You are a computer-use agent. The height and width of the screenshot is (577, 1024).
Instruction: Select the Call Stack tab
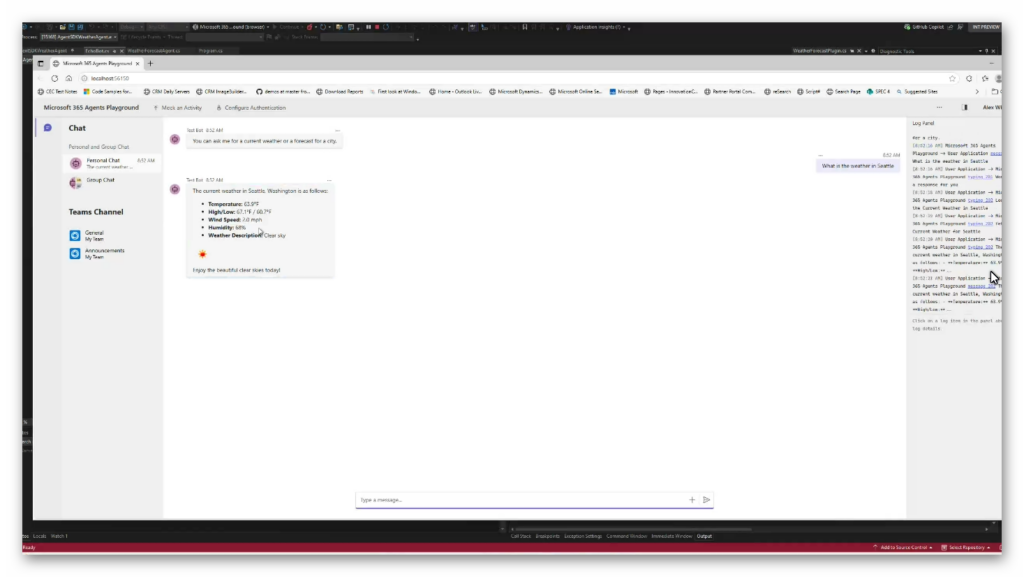point(520,537)
